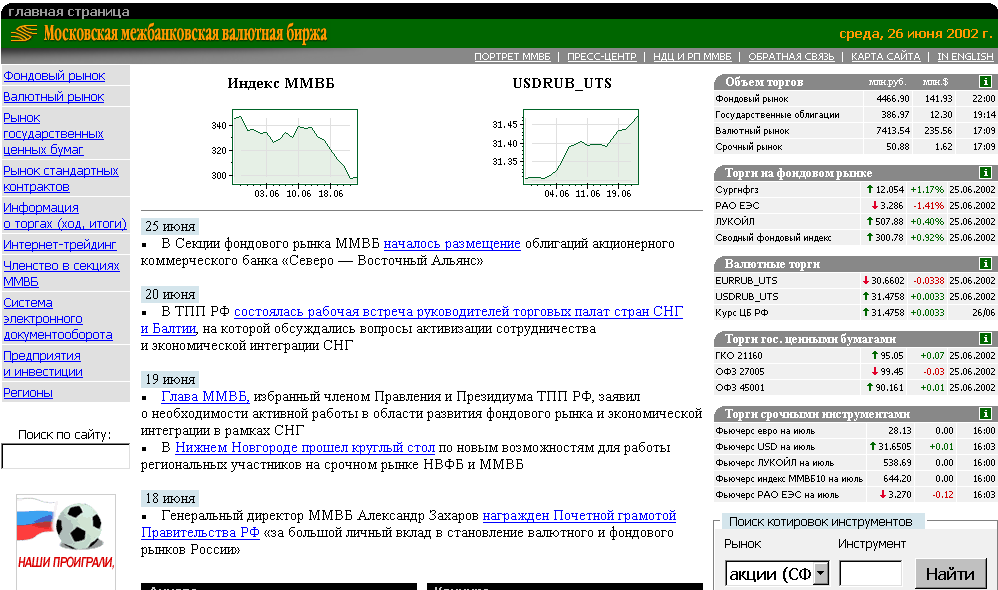Open info icon for Торги гос. ценными бумагами
This screenshot has height=590, width=998.
tap(985, 339)
